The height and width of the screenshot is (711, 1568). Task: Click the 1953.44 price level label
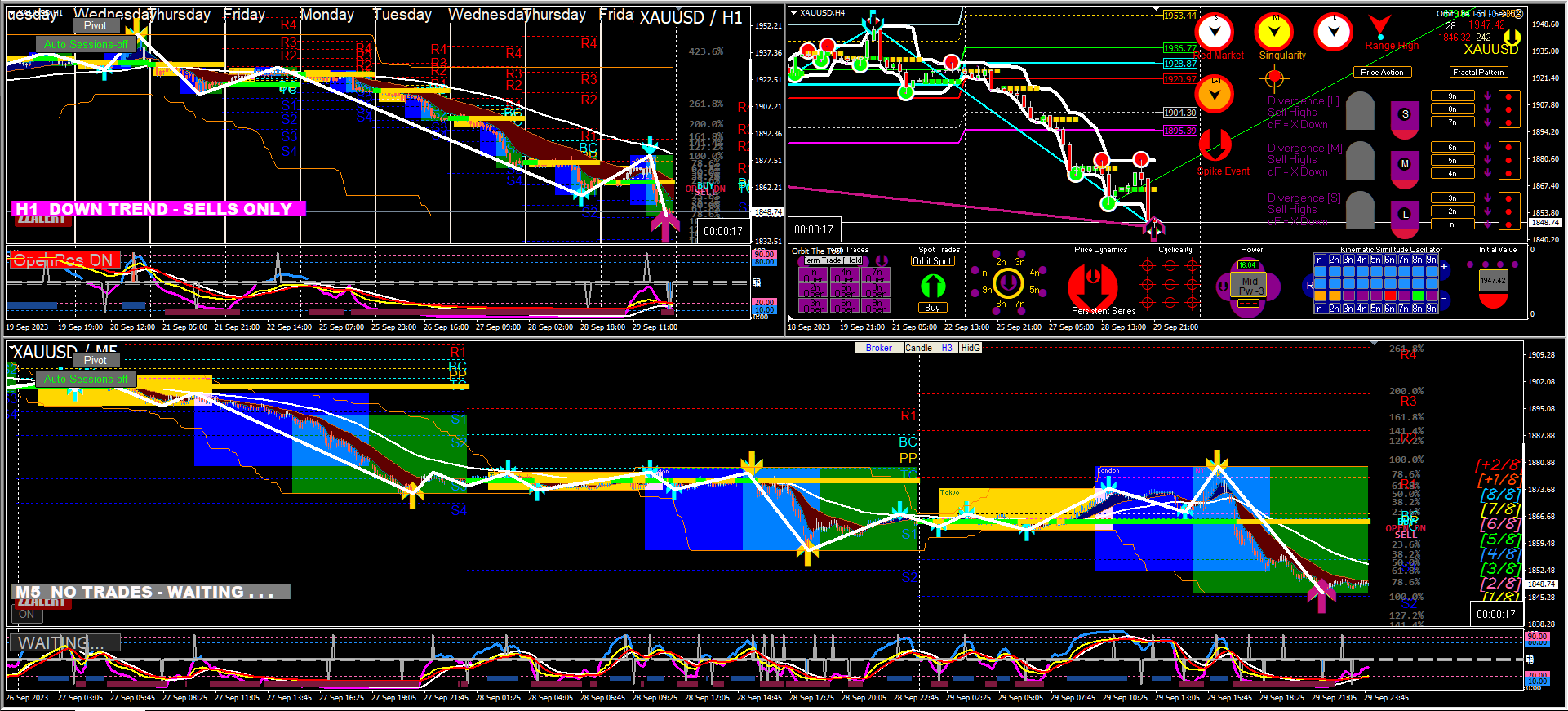click(1180, 16)
